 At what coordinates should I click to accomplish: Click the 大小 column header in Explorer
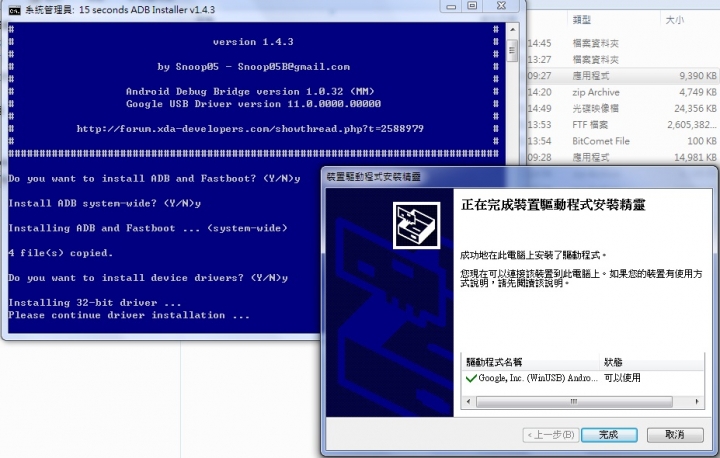pos(675,20)
